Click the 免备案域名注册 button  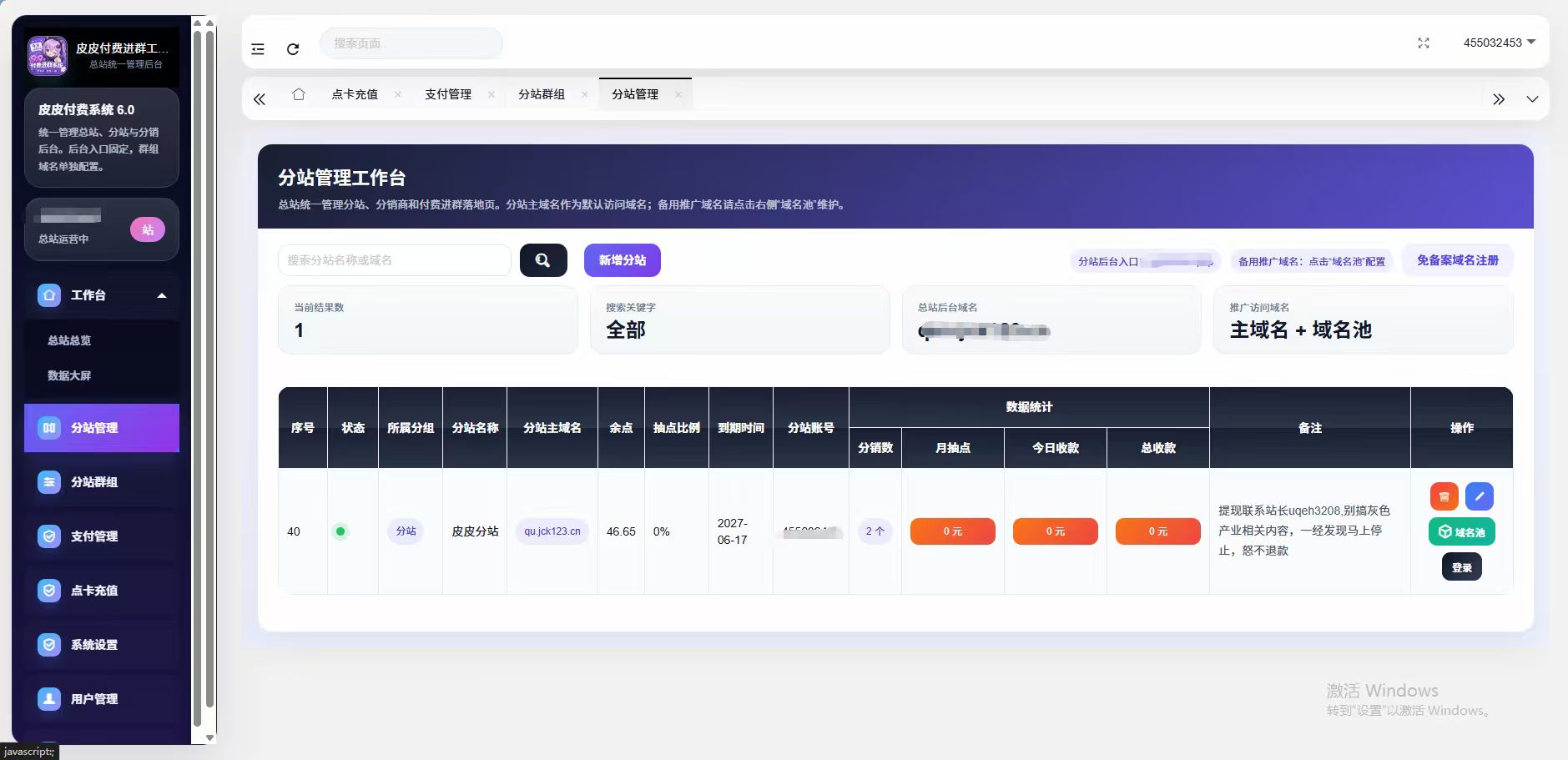coord(1458,260)
